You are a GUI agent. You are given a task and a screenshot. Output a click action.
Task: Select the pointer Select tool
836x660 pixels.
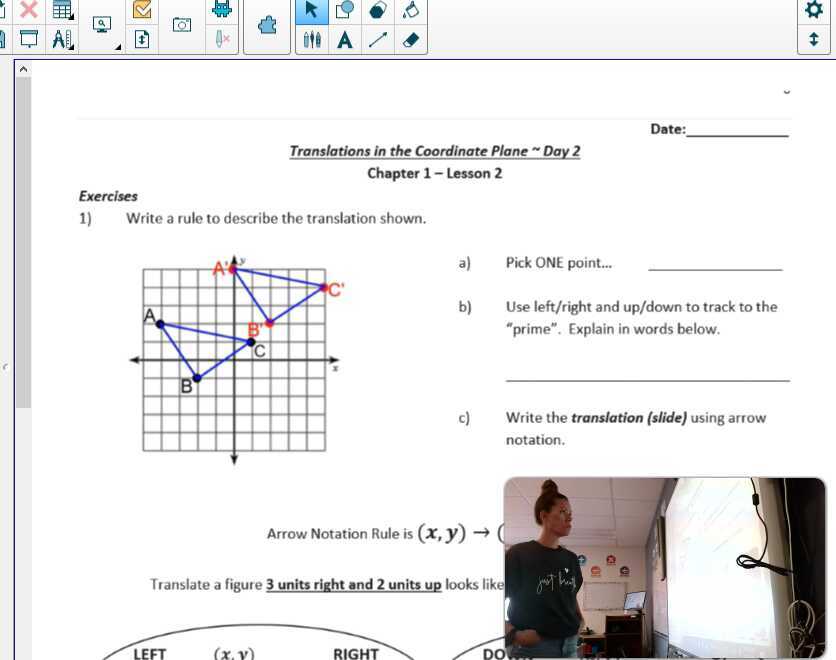point(312,12)
